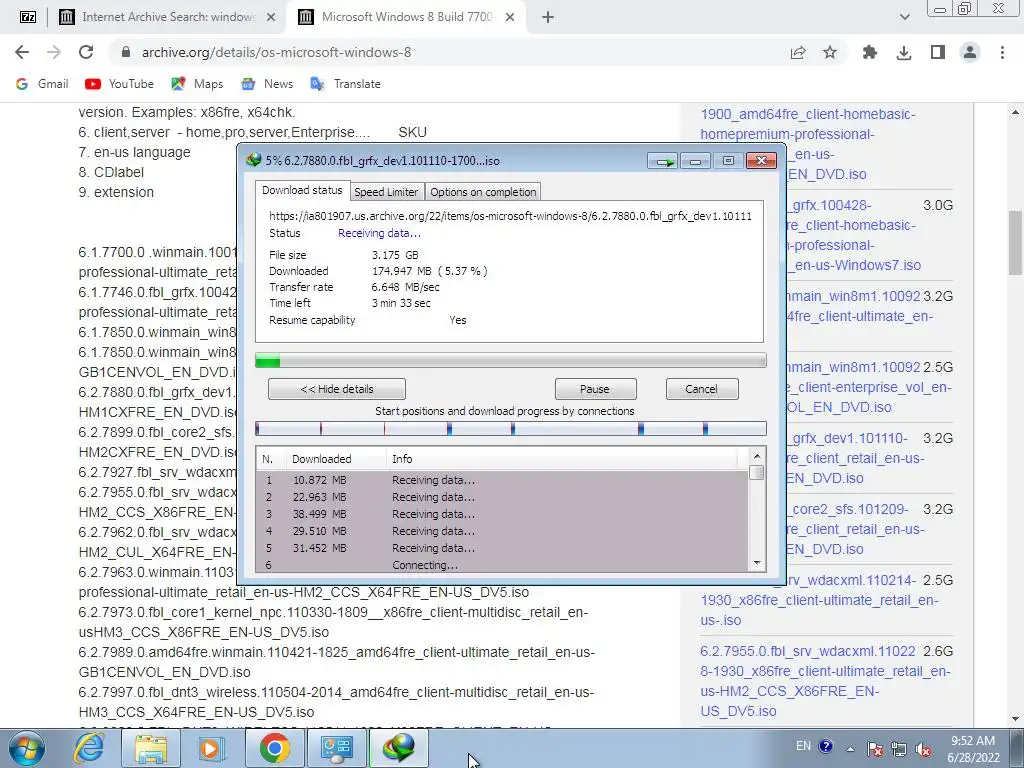1024x768 pixels.
Task: Open the Speed Limiter tab
Action: point(386,192)
